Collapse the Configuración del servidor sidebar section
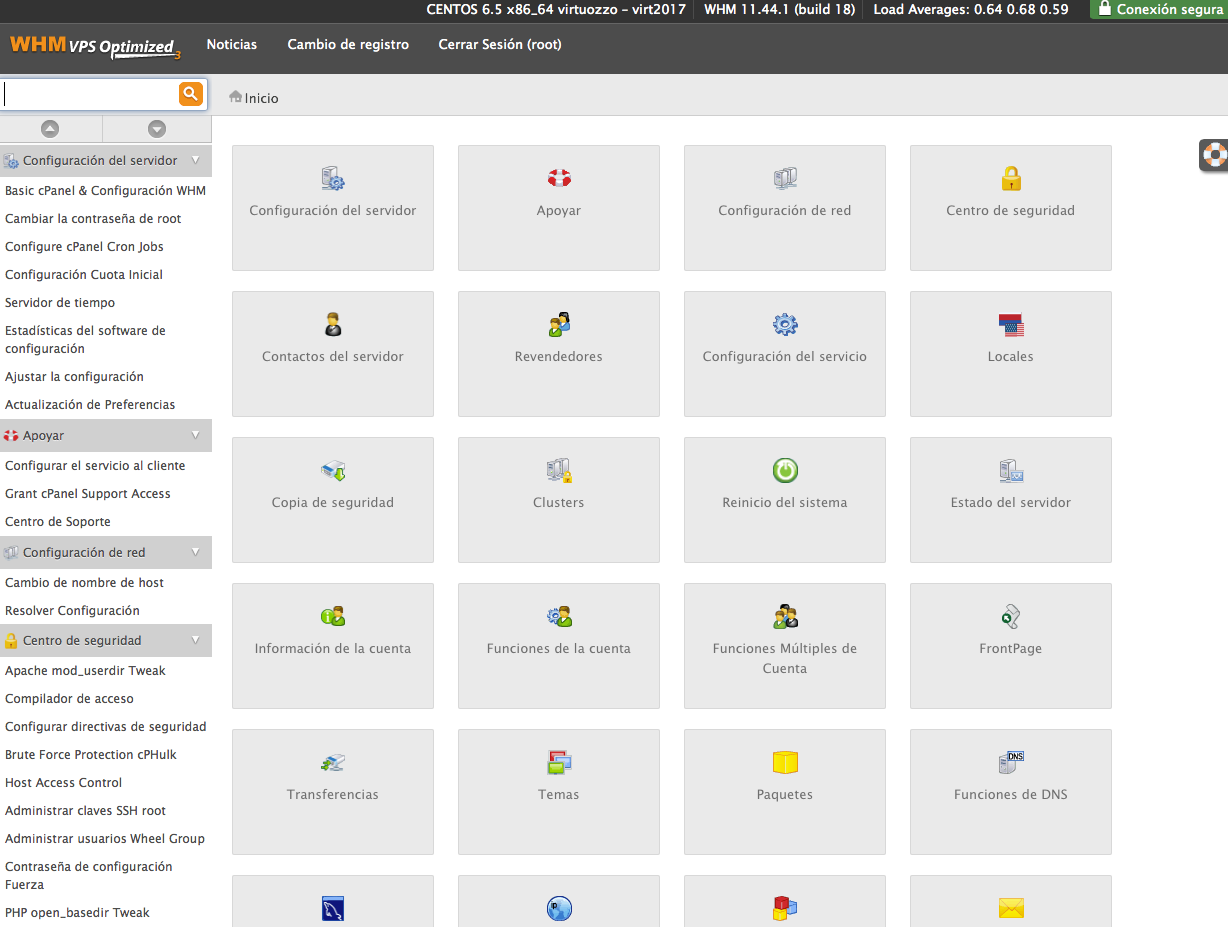The height and width of the screenshot is (927, 1228). [x=195, y=160]
